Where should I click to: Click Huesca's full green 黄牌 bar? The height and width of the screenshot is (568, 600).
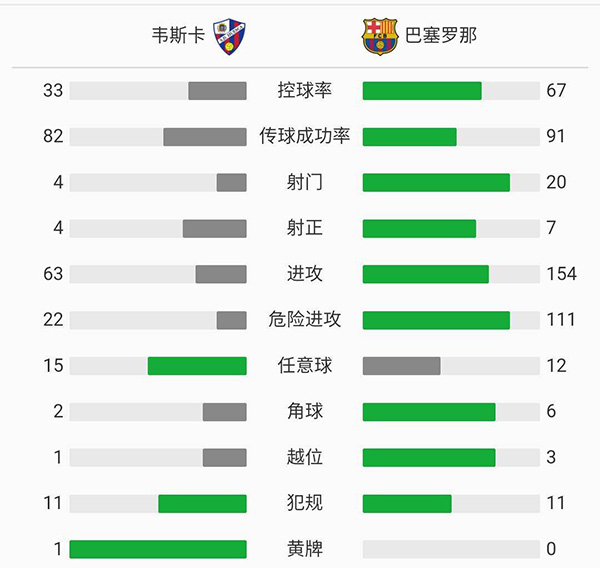158,549
